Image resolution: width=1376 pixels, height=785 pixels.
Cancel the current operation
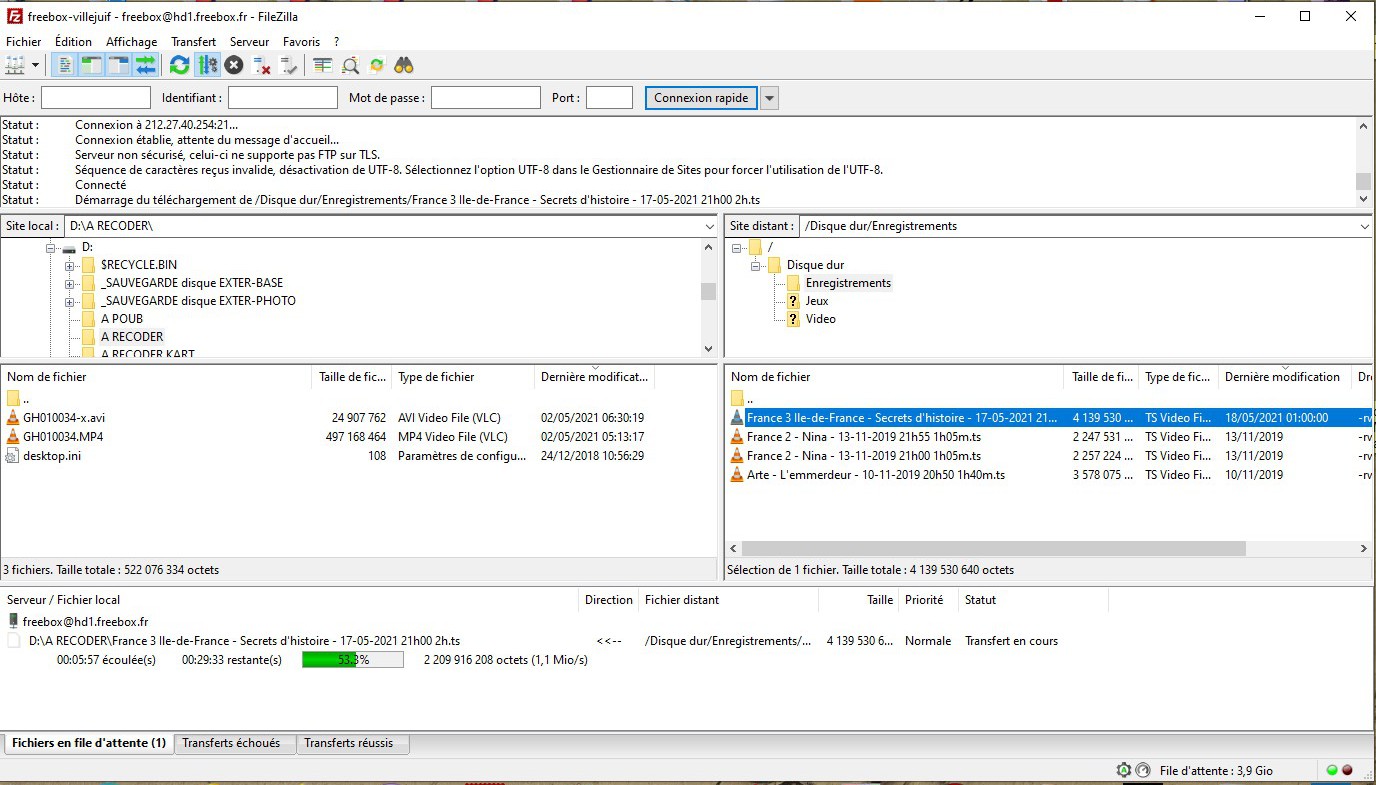pos(234,65)
